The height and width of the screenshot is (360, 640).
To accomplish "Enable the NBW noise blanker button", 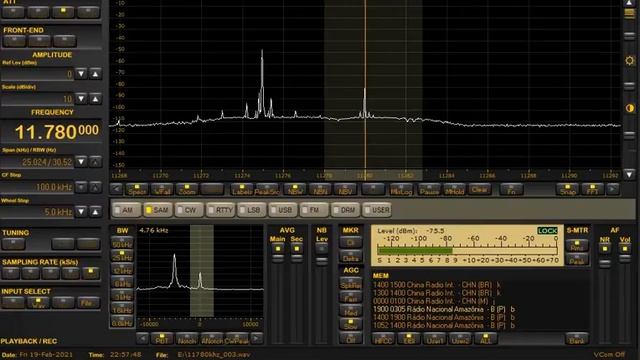I will click(295, 189).
